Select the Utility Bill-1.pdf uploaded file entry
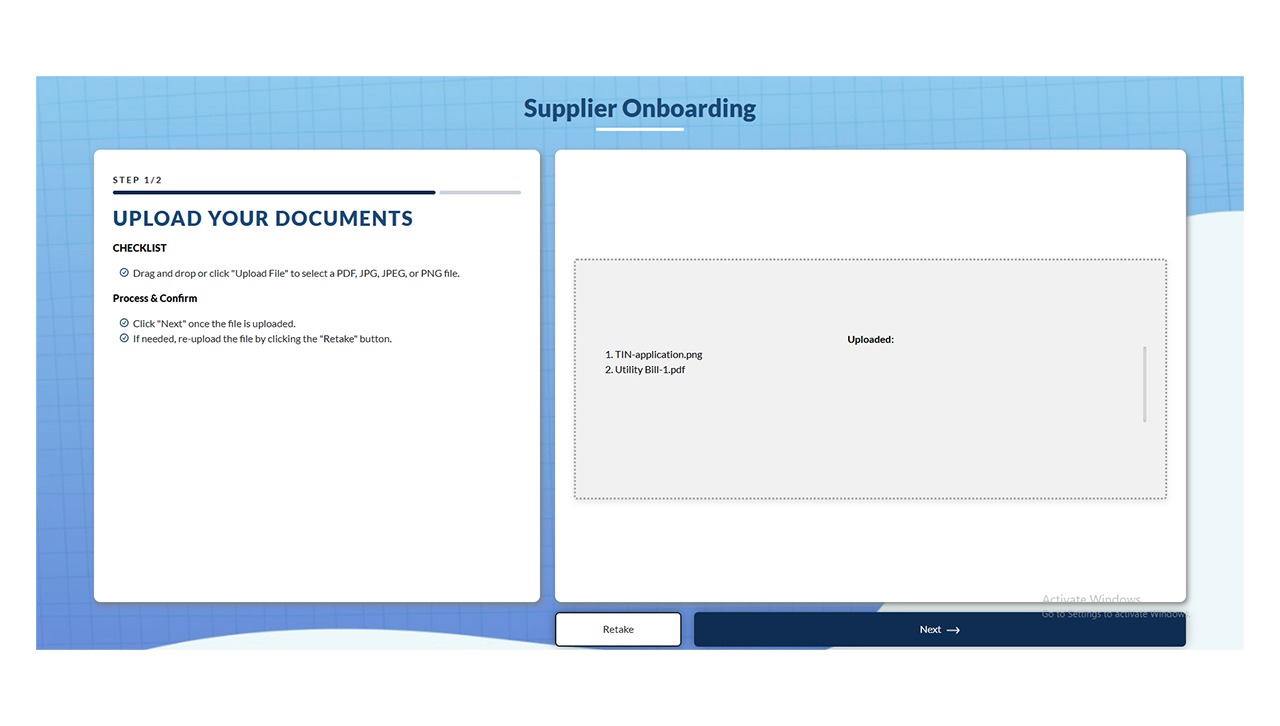 pyautogui.click(x=650, y=370)
